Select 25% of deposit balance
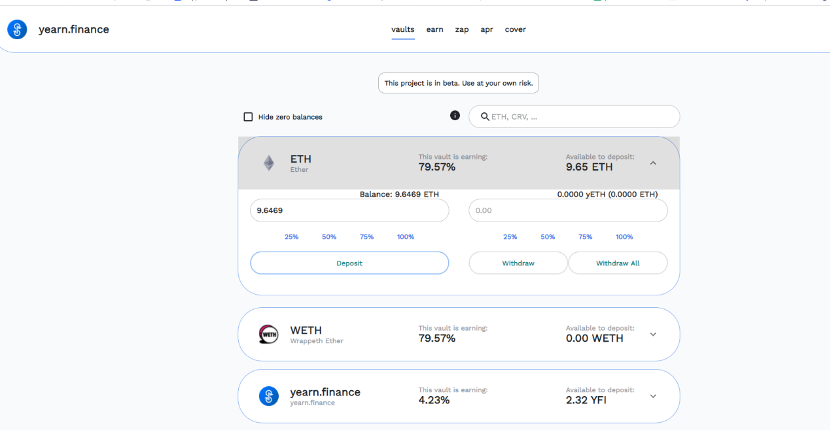This screenshot has width=830, height=430. click(x=291, y=237)
